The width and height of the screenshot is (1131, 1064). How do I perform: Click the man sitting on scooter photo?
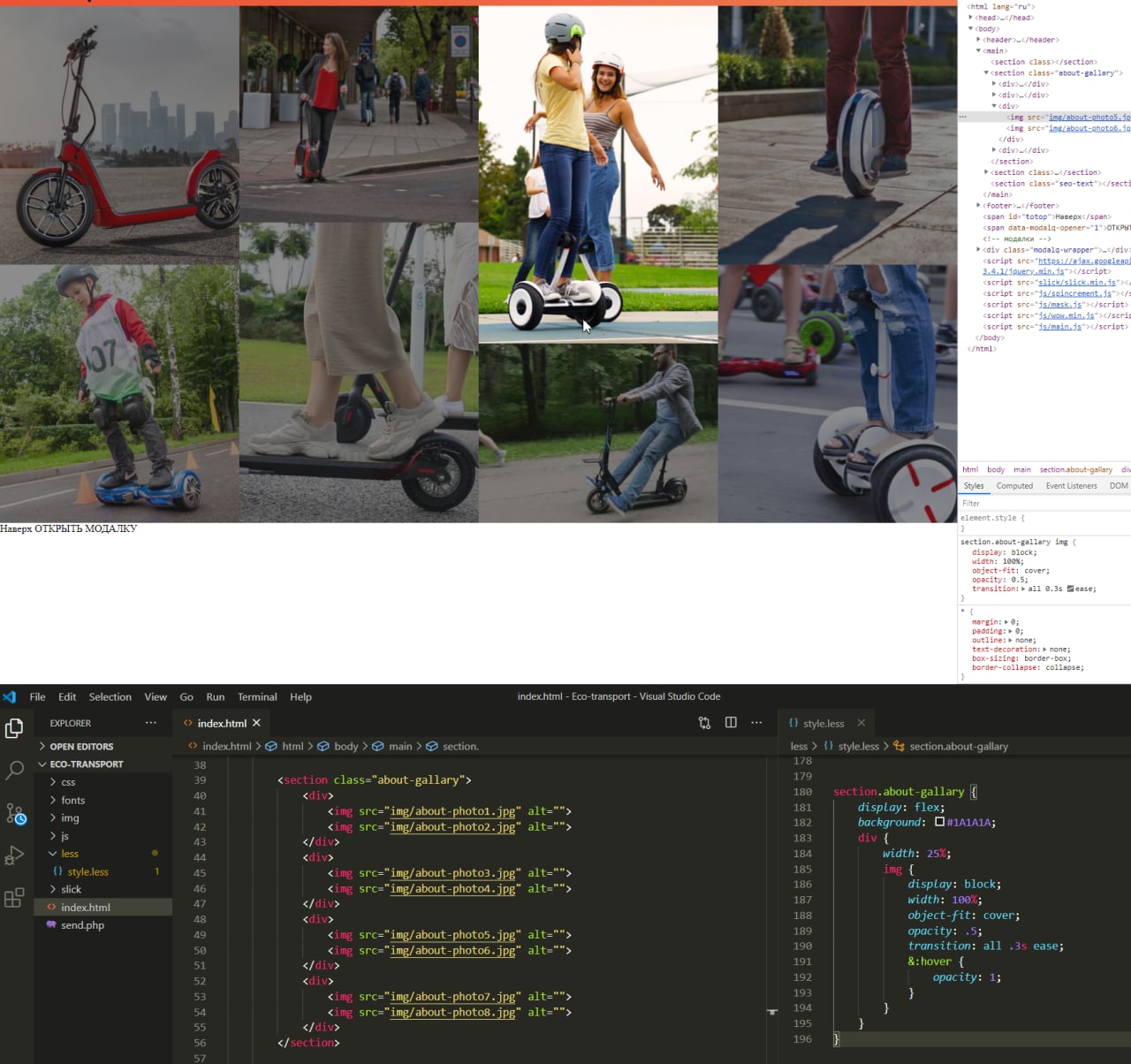coord(598,433)
